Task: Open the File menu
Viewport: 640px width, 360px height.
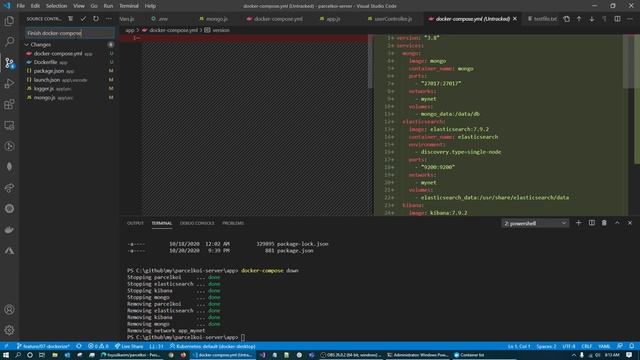Action: [x=21, y=6]
